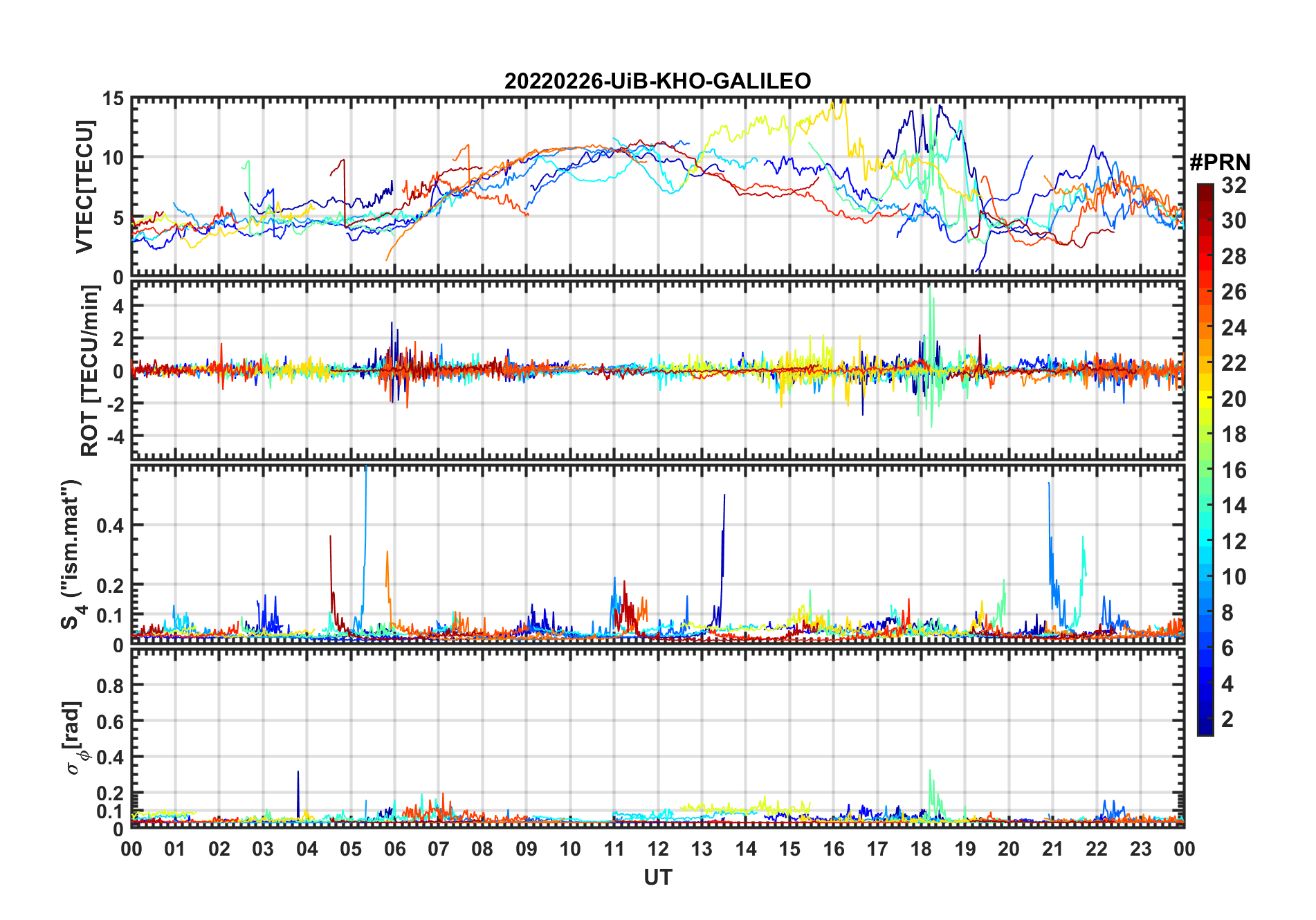
Task: Click VTEC axis tick label 10
Action: pyautogui.click(x=113, y=158)
